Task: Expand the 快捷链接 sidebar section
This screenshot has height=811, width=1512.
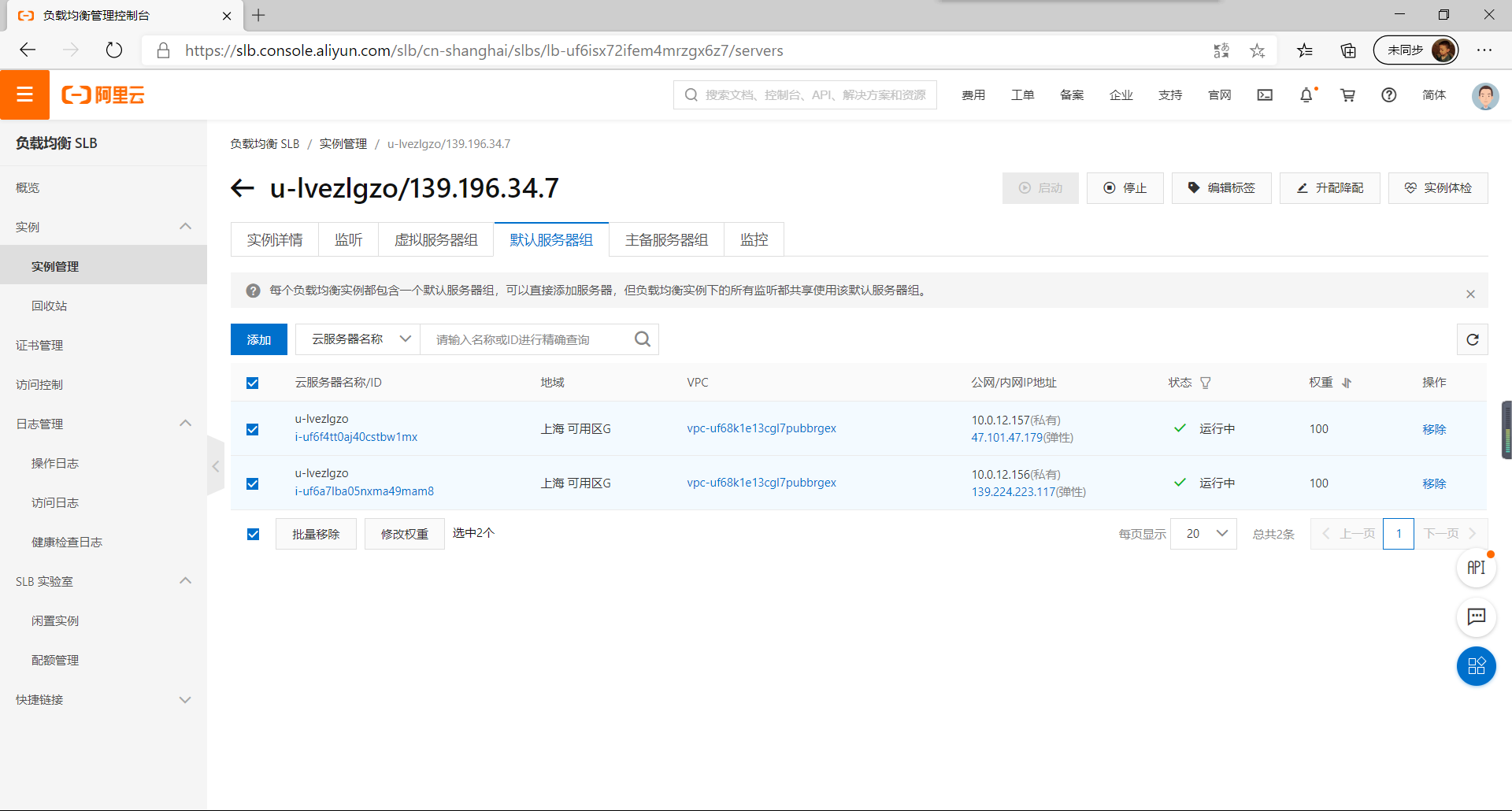Action: [185, 700]
